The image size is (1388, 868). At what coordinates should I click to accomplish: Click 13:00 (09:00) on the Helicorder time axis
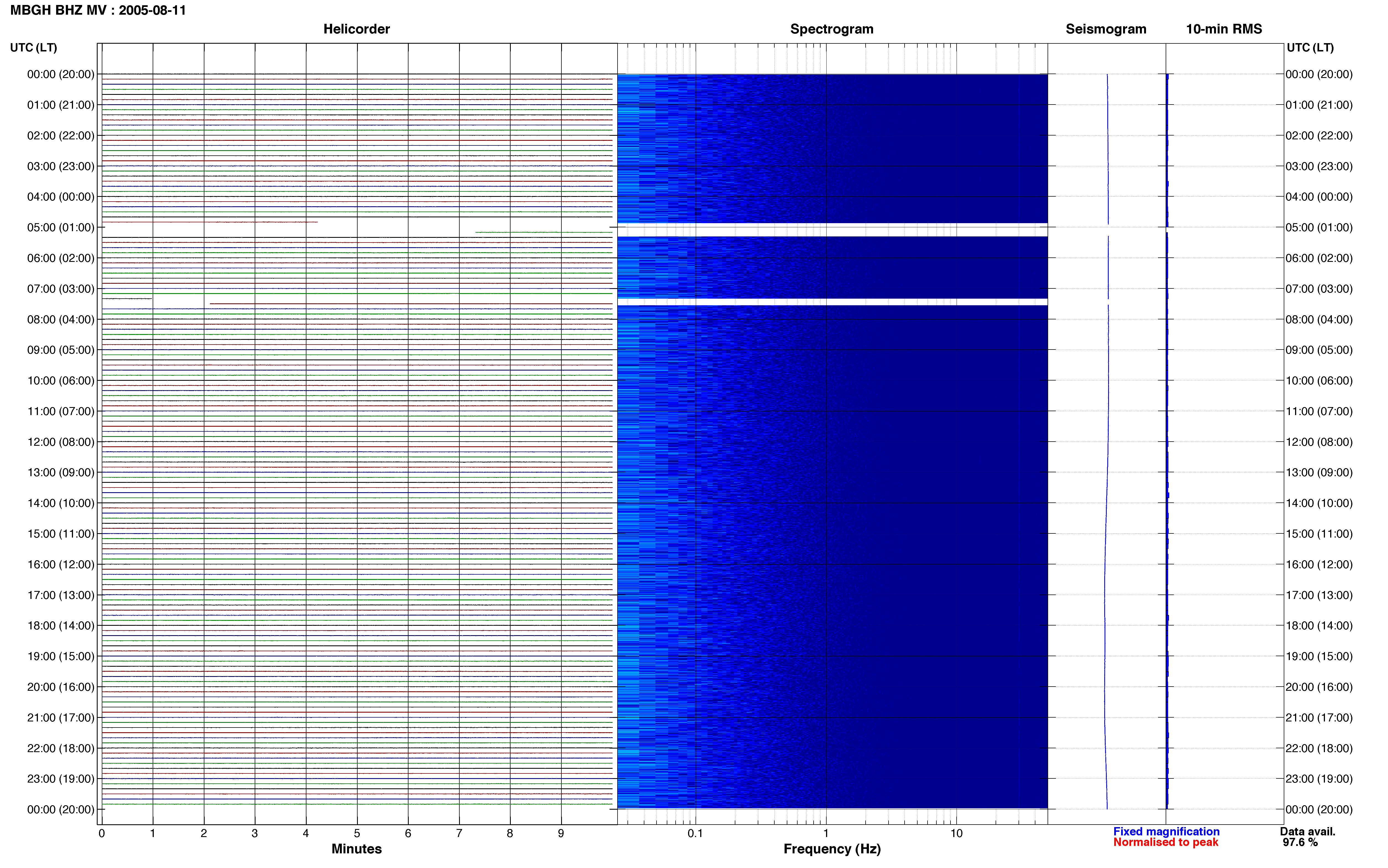point(61,473)
